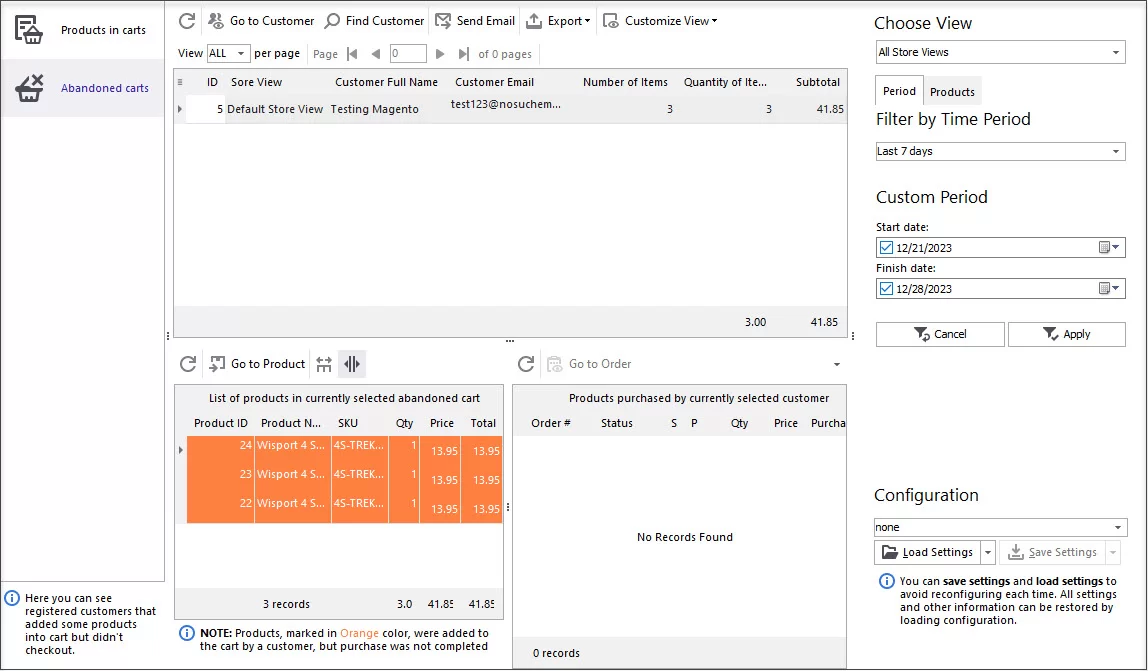Click the info icon in Configuration help

tap(887, 581)
